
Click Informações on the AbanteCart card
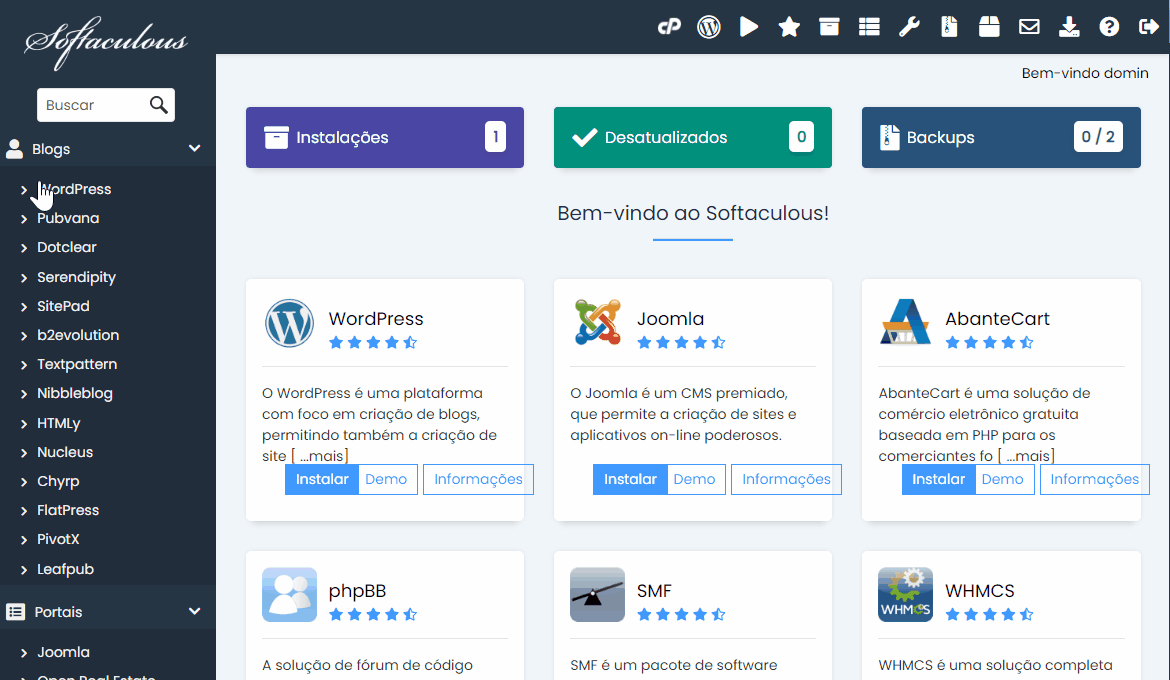pos(1095,479)
